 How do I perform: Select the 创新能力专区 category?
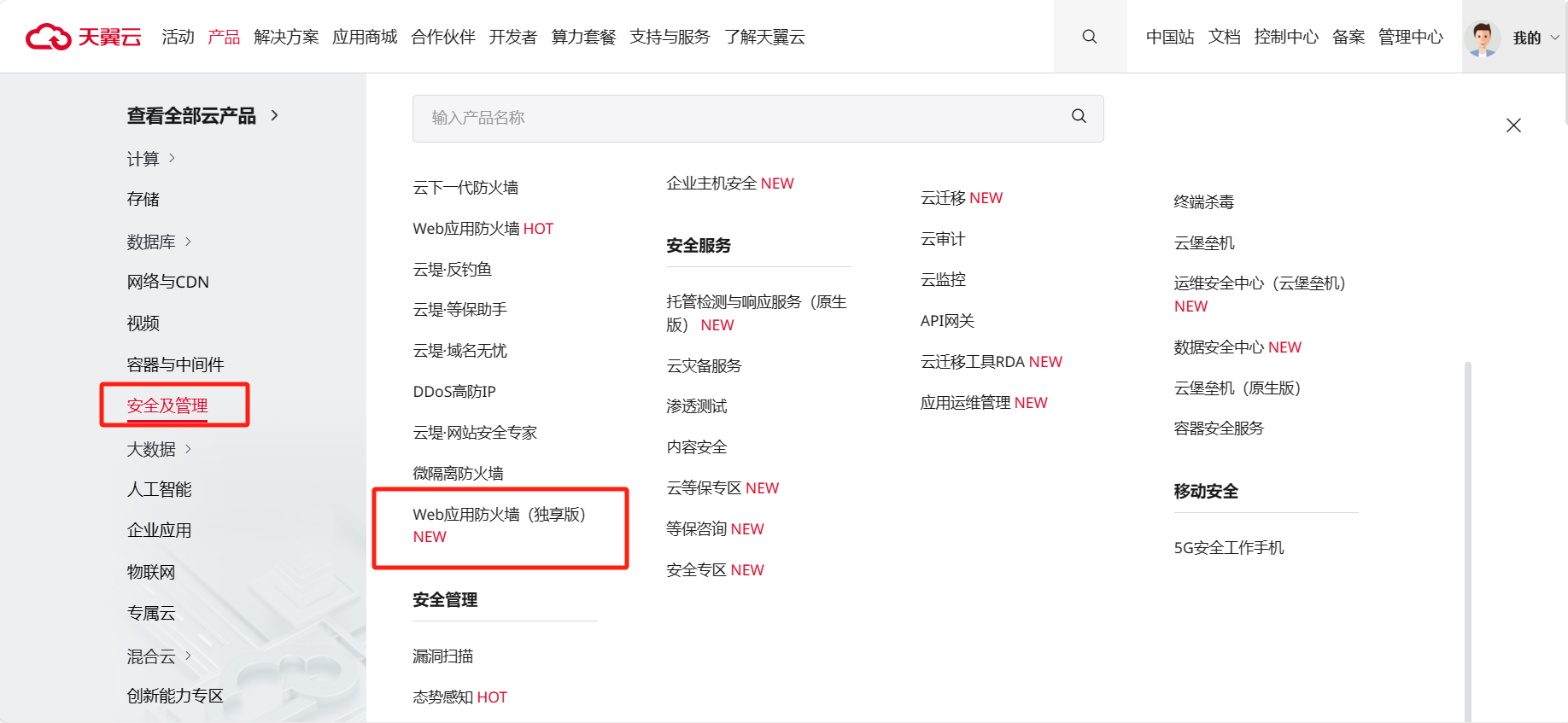click(x=176, y=696)
